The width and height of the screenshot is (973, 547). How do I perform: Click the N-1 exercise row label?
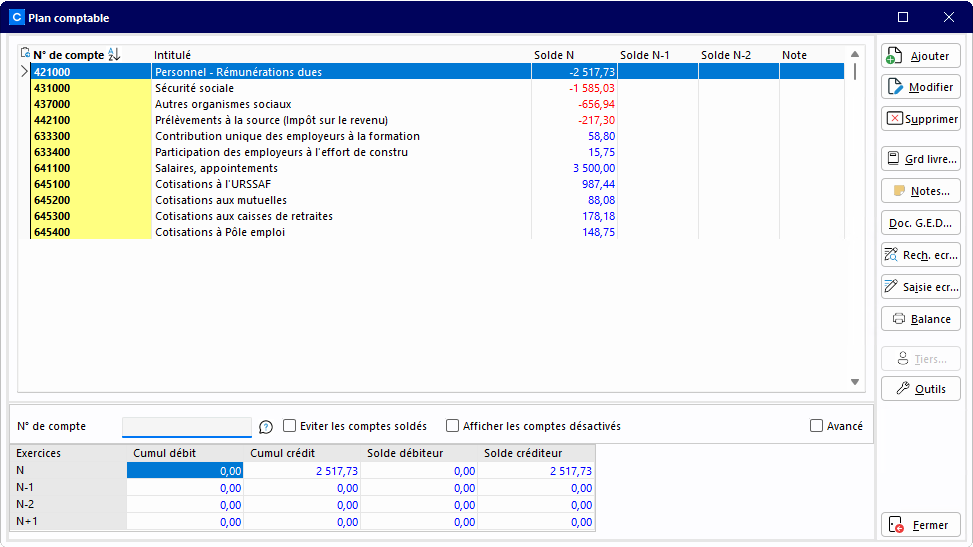25,487
